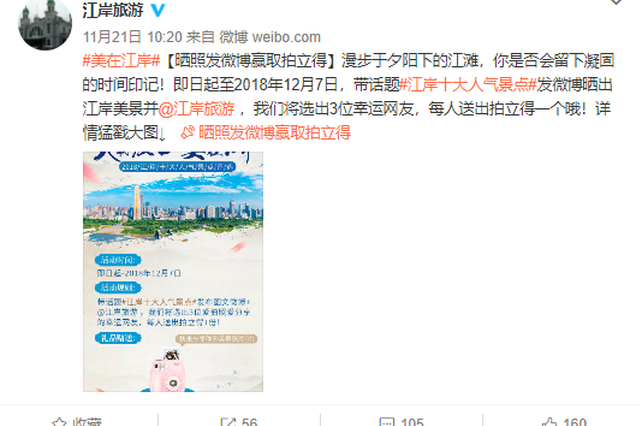Like the post with thumbs-up icon
The image size is (640, 426).
(549, 422)
